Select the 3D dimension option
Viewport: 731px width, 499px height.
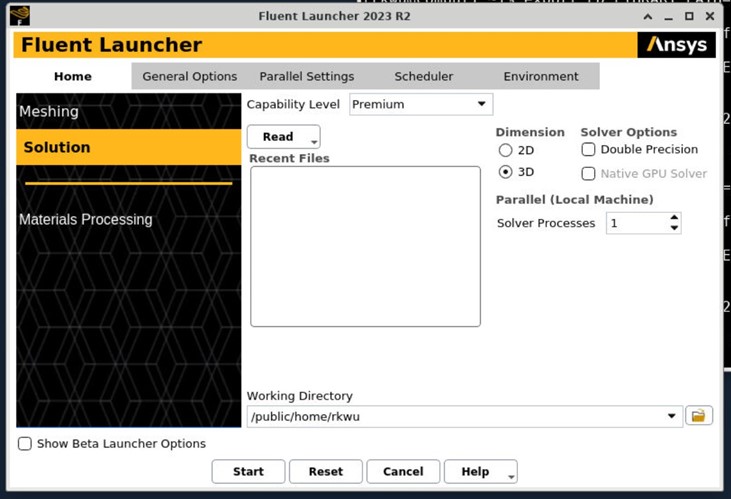click(x=505, y=172)
